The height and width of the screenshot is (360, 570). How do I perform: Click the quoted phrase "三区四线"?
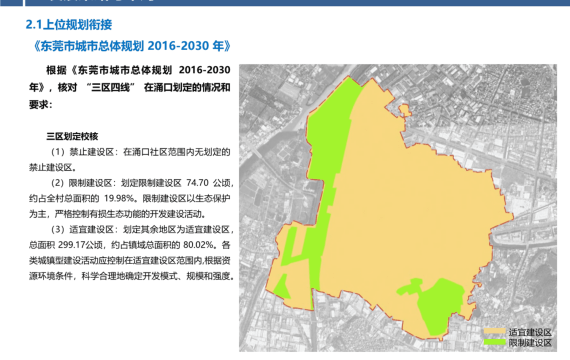point(111,88)
